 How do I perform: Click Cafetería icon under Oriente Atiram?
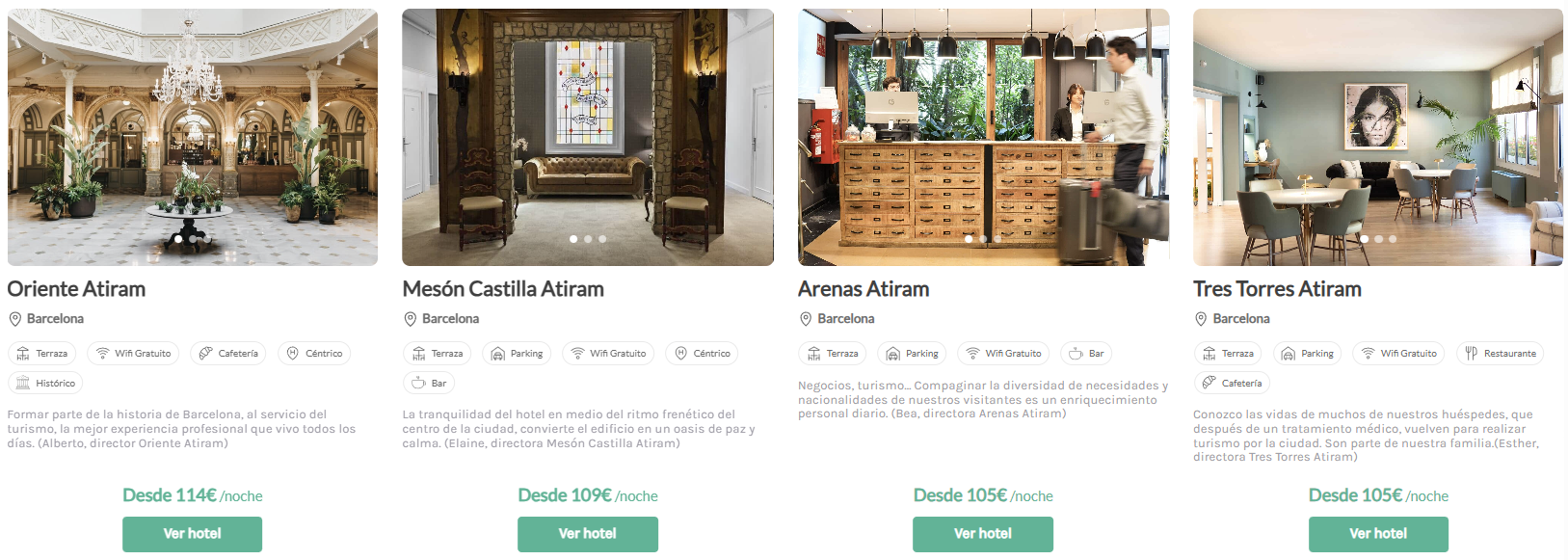[205, 354]
